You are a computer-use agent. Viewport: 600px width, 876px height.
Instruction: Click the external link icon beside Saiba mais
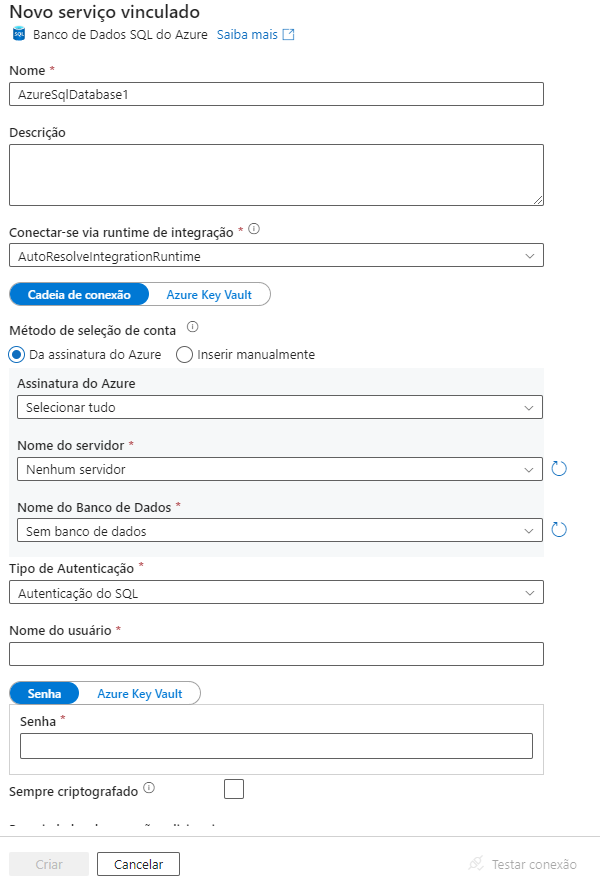tap(289, 34)
